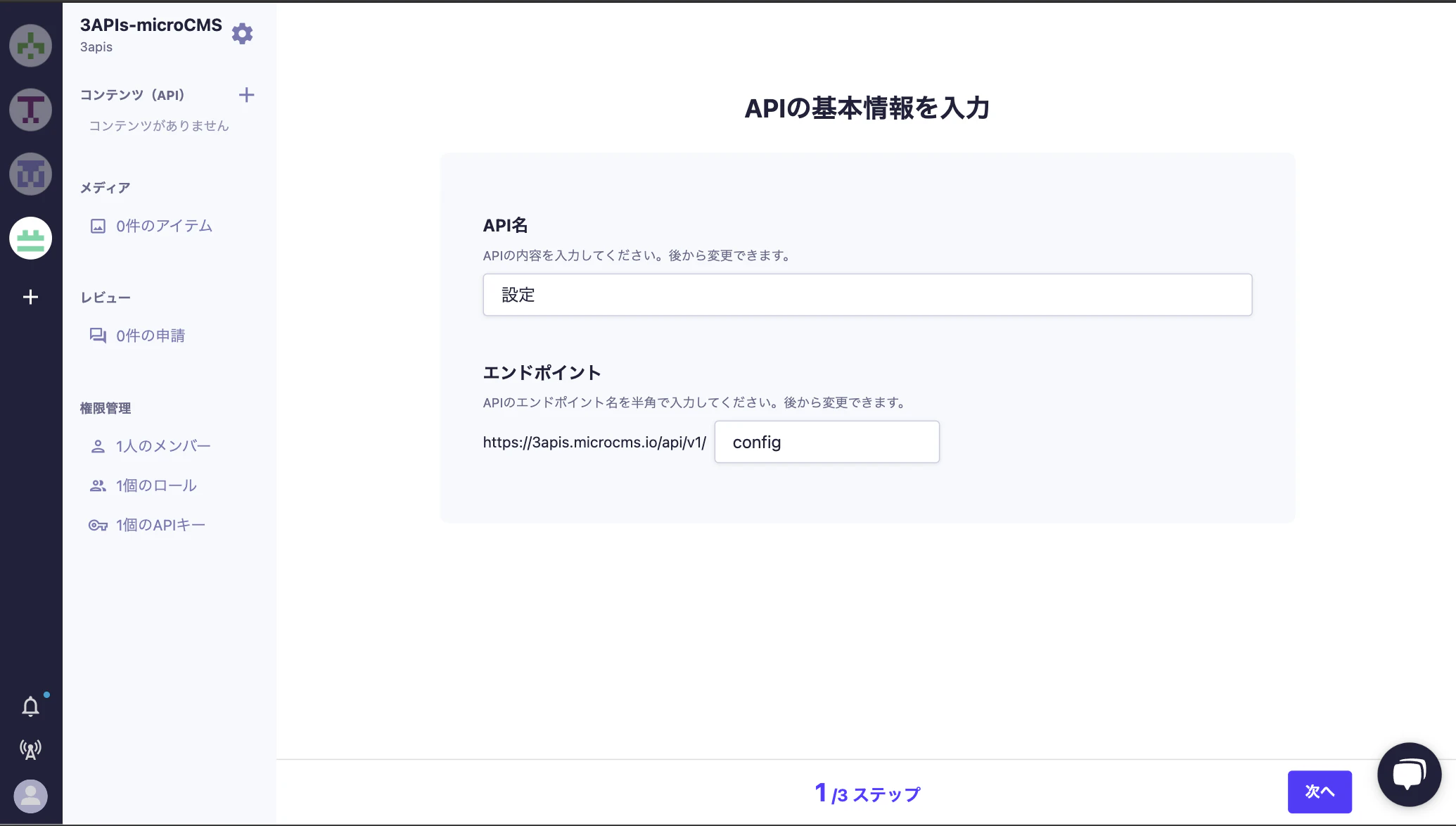
Task: Focus the endpoint config input field
Action: tap(827, 442)
